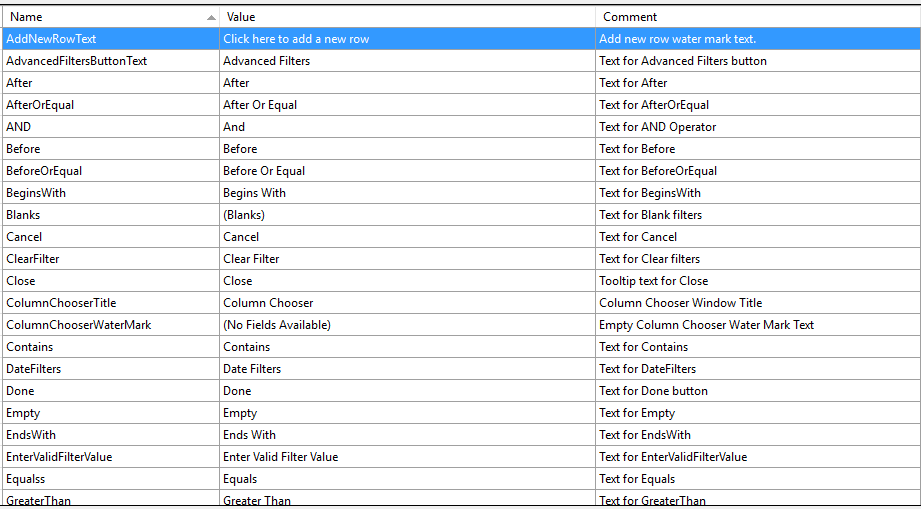The image size is (923, 509).
Task: Click the 'Text for Done button' comment
Action: (654, 391)
